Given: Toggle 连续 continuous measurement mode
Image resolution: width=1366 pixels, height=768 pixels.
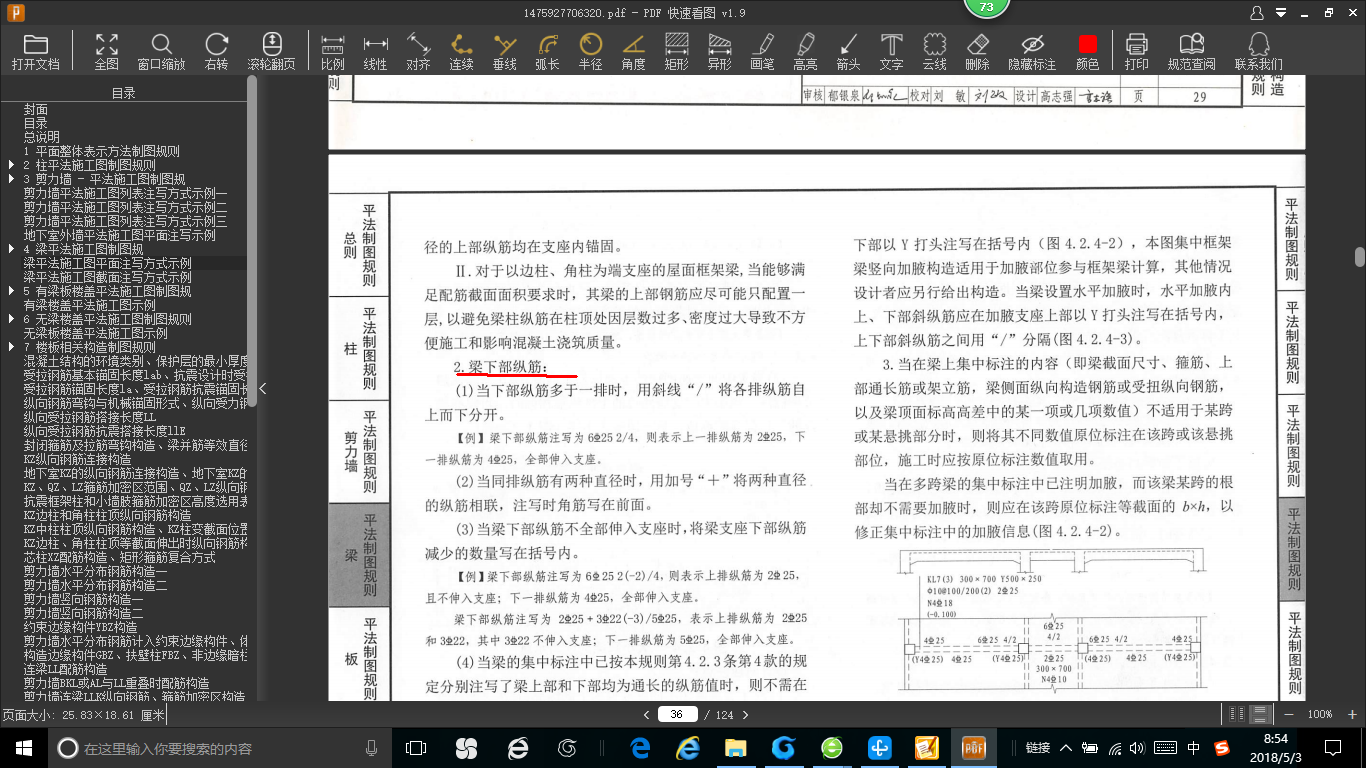Looking at the screenshot, I should point(460,47).
